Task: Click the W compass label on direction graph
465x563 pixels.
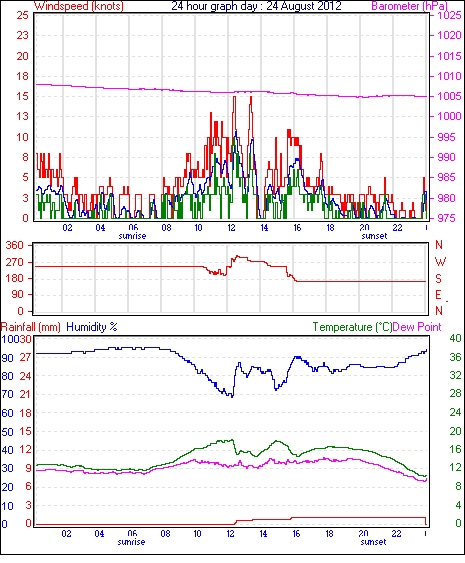Action: click(440, 261)
